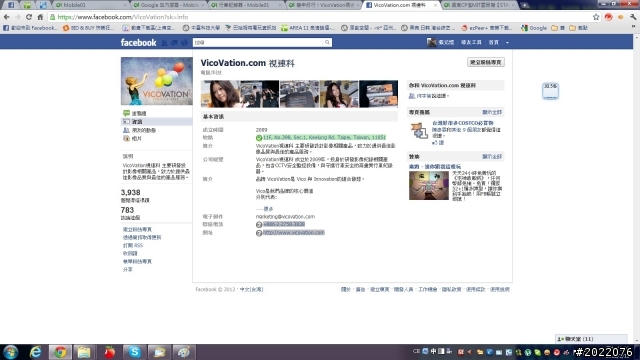Click the address bar URL
The height and width of the screenshot is (360, 640).
123,17
